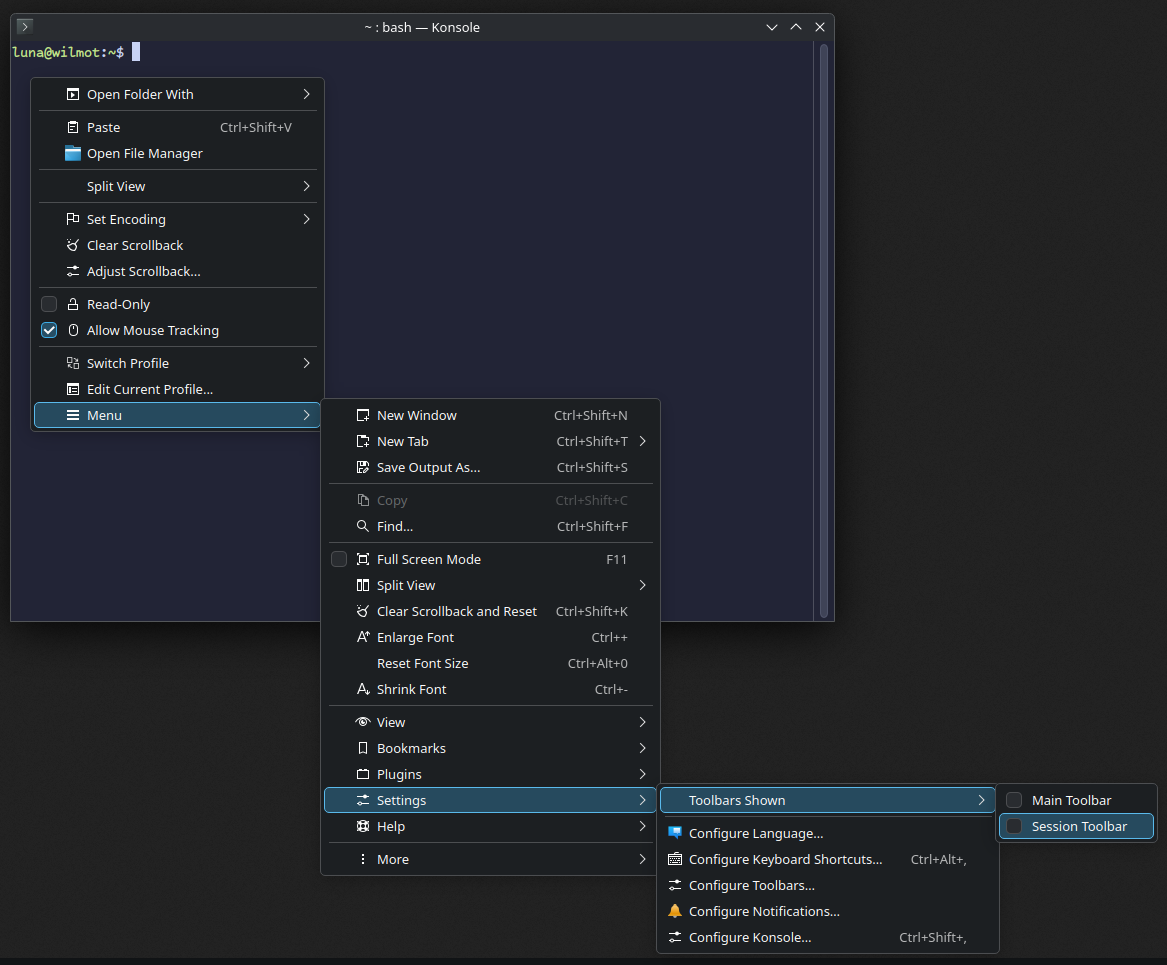Choose Configure Konsole menu entry
This screenshot has width=1167, height=965.
tap(749, 937)
